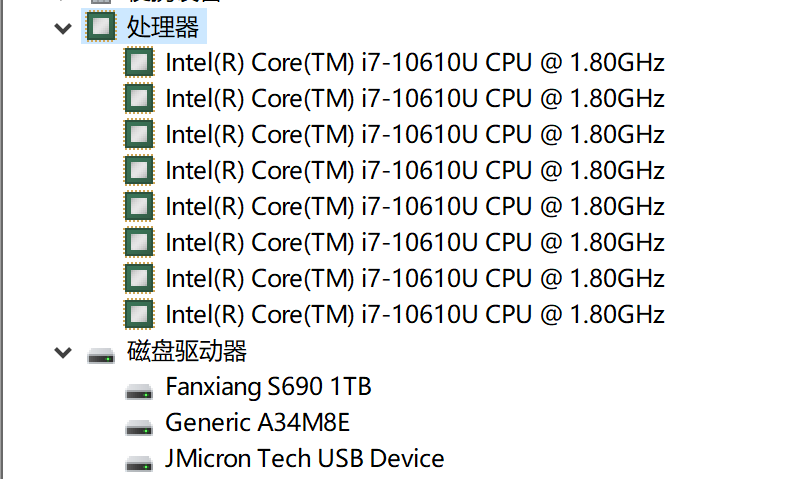
Task: Select the fifth Intel Core i7-10610U entry text
Action: [415, 207]
